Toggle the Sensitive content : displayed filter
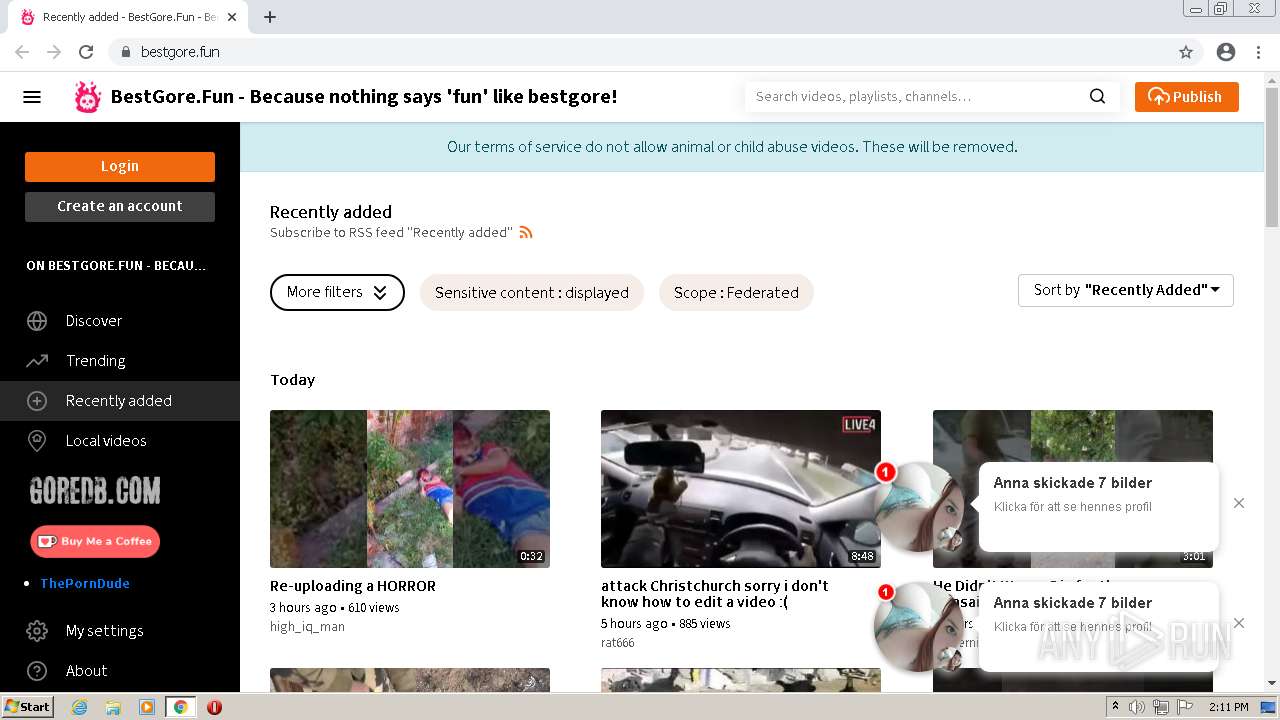Viewport: 1280px width, 720px height. 531,292
